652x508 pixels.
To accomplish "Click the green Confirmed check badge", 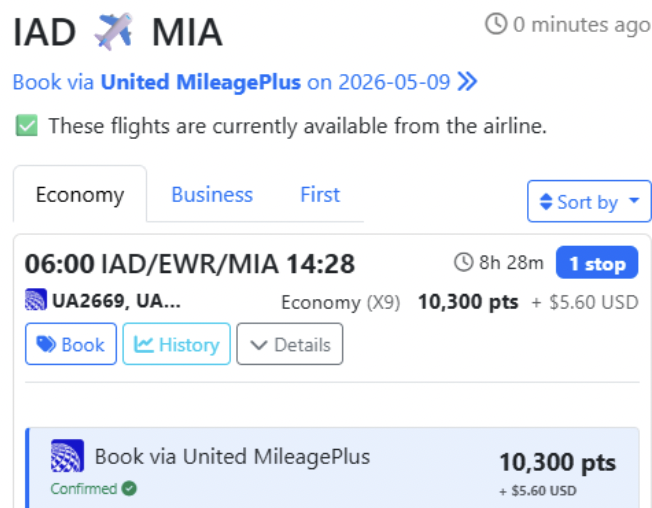I will (x=128, y=489).
